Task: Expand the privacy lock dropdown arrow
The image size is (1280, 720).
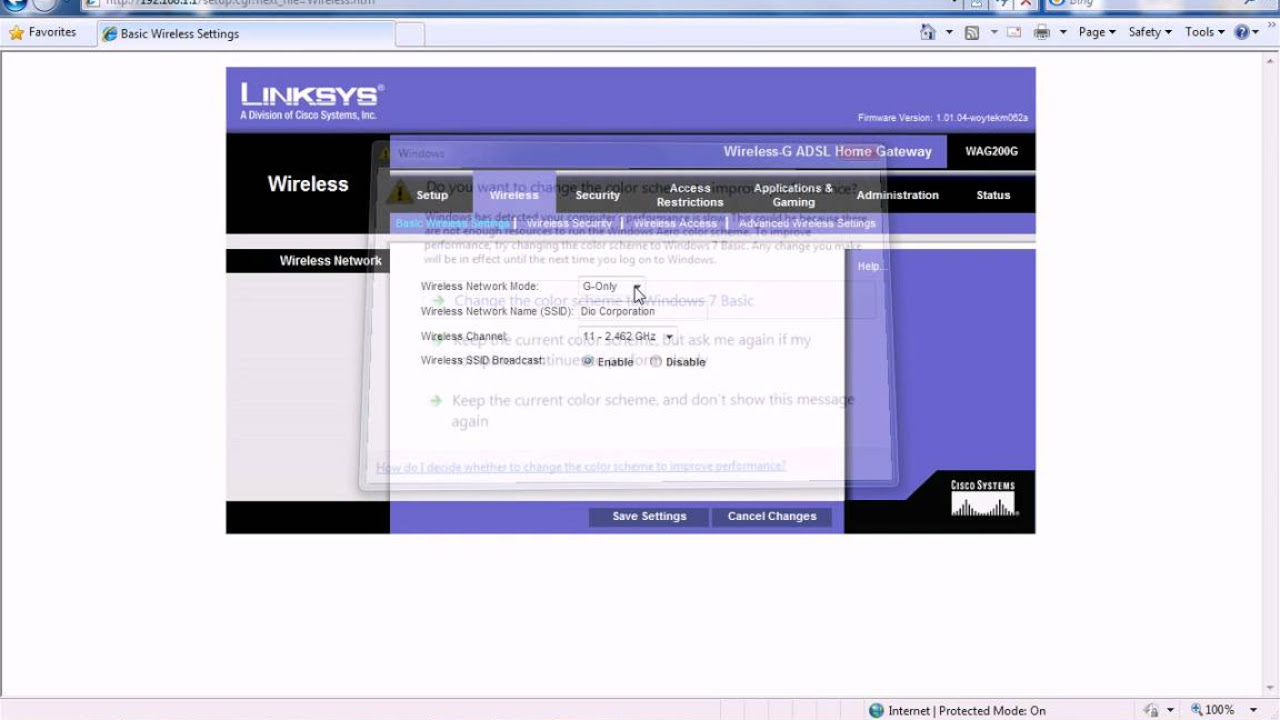Action: pyautogui.click(x=1170, y=710)
